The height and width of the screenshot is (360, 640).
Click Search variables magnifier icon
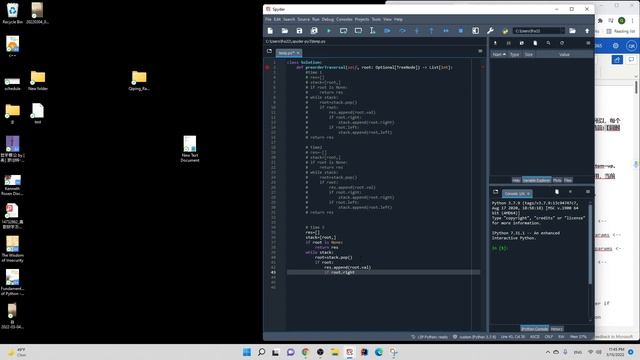[x=549, y=43]
